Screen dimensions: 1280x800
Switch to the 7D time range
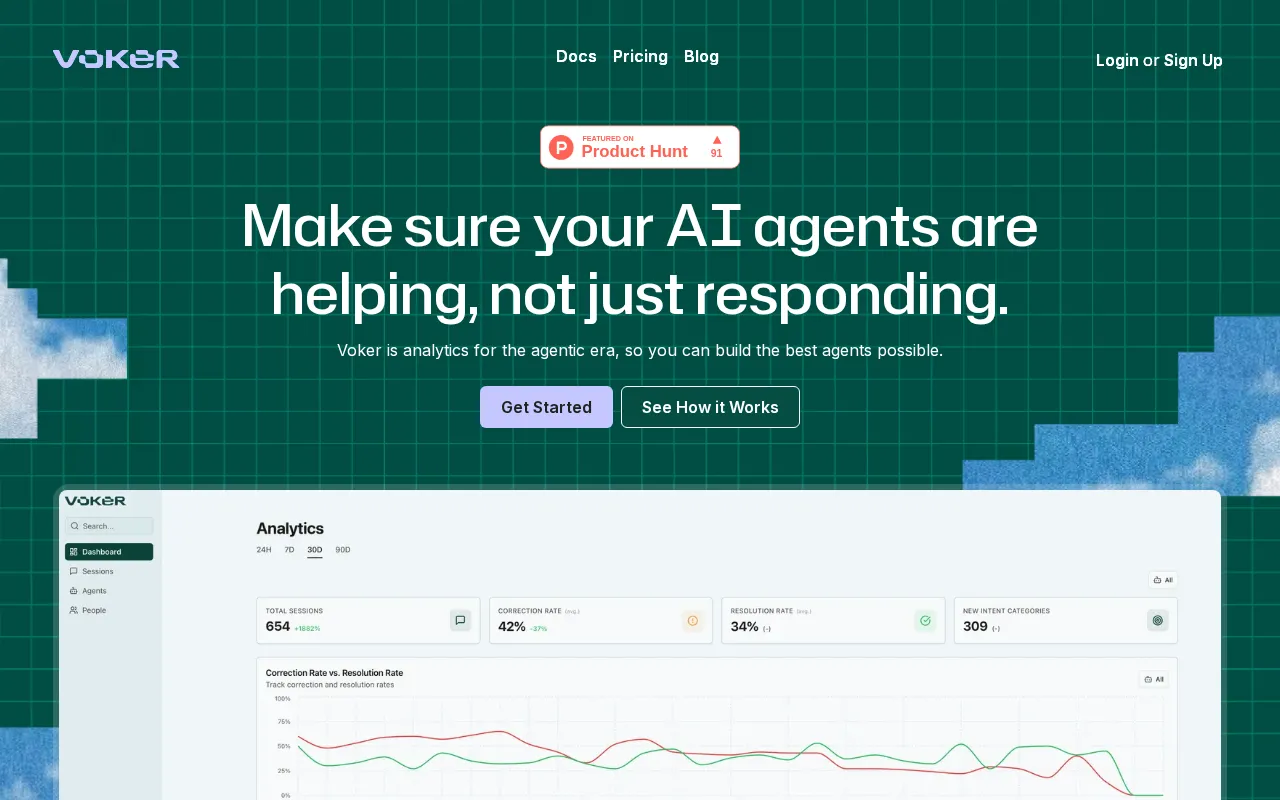click(289, 550)
